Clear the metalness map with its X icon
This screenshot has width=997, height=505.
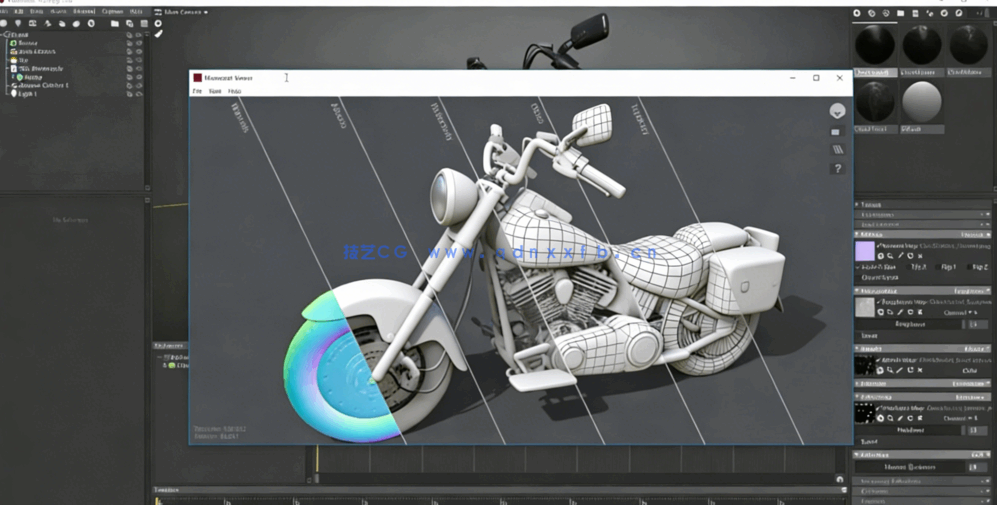pyautogui.click(x=920, y=419)
